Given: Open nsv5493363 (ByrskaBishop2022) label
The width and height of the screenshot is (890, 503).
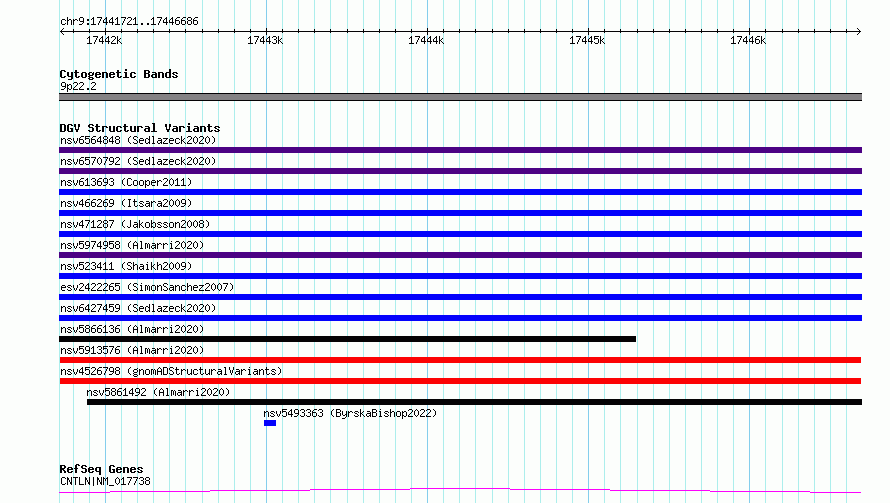Looking at the screenshot, I should pos(350,413).
